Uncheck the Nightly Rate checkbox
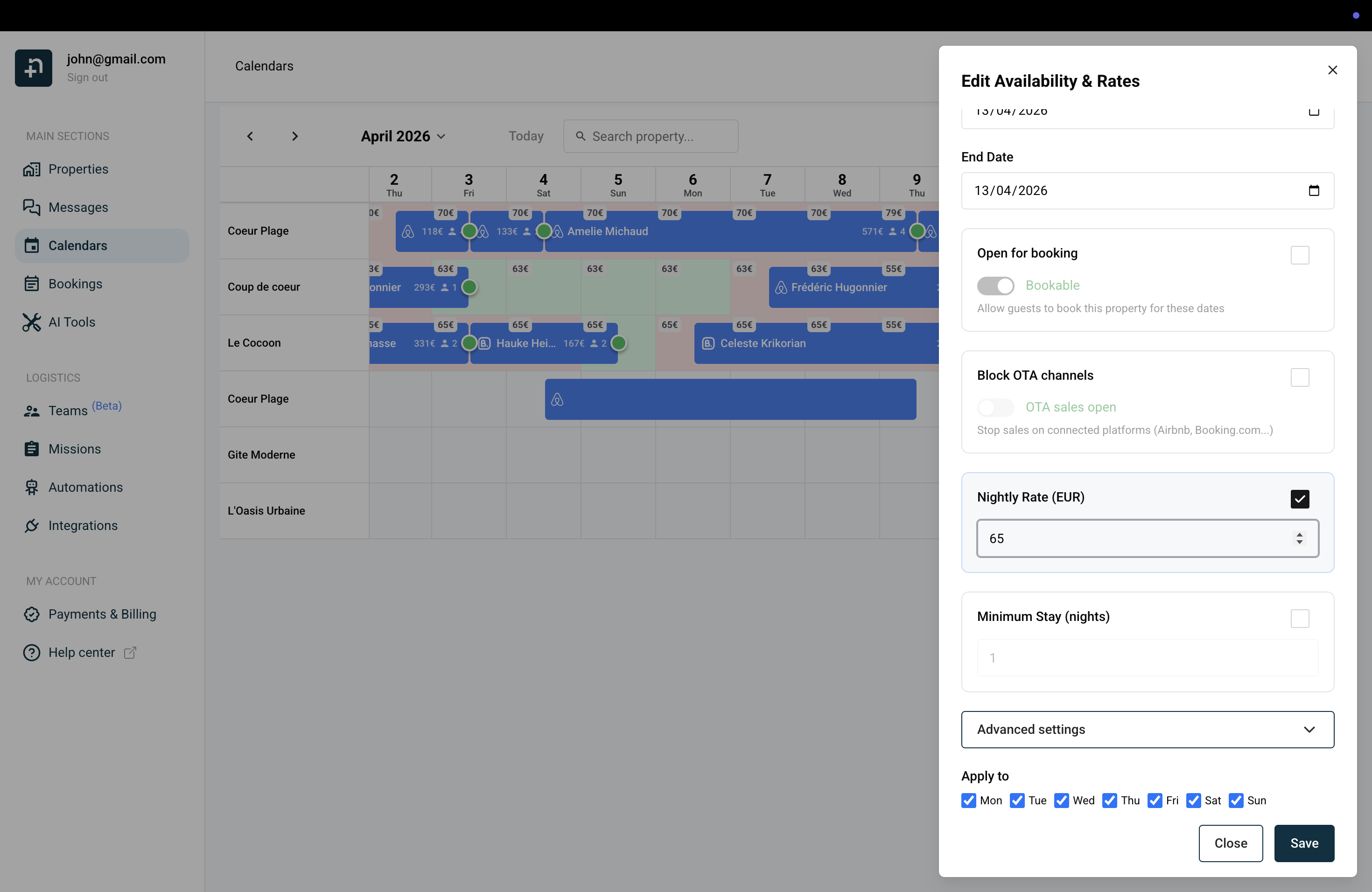The height and width of the screenshot is (892, 1372). [x=1300, y=499]
